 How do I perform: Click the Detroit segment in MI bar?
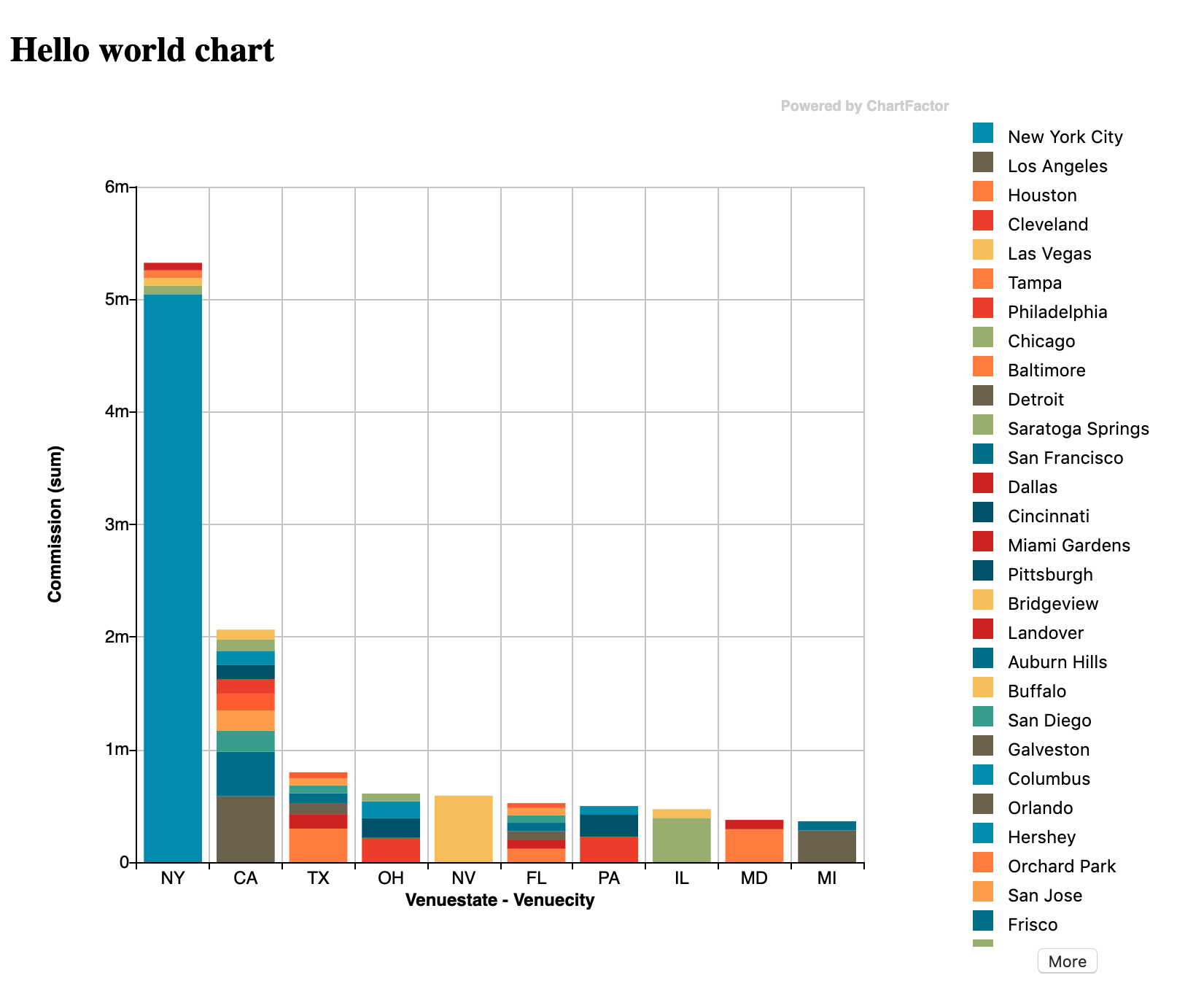(826, 846)
